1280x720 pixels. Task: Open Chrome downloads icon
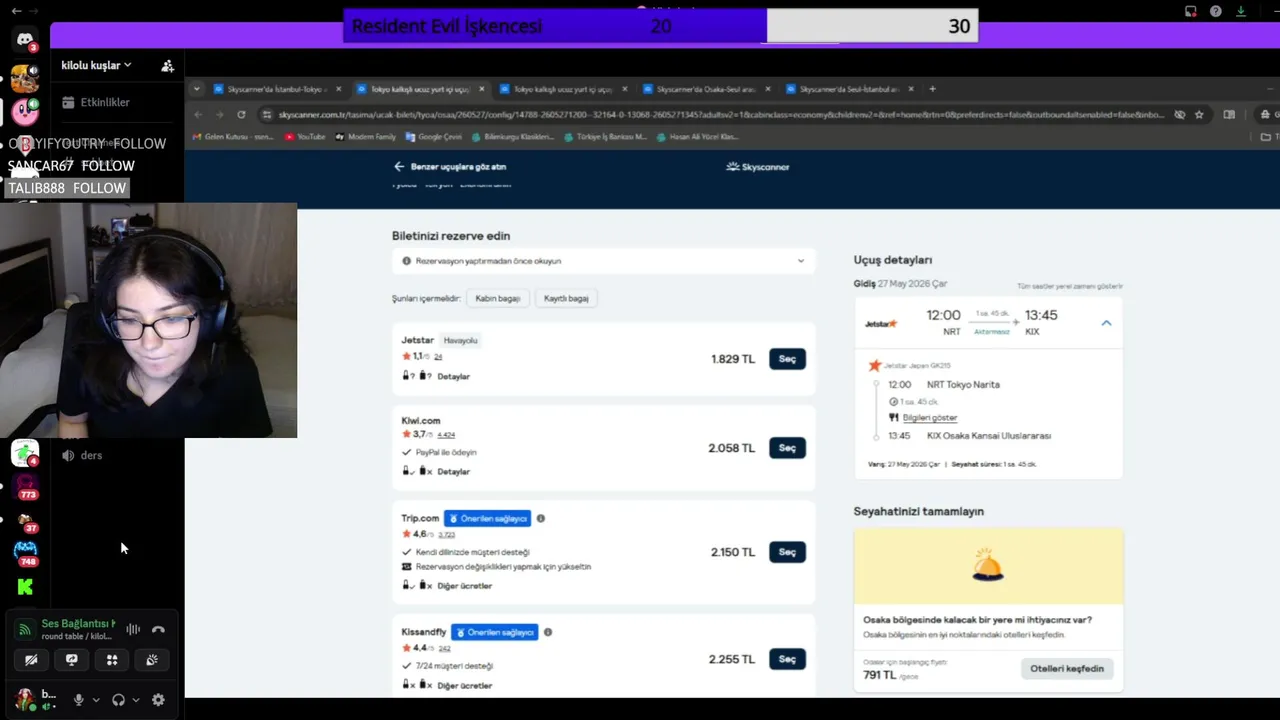click(x=1241, y=11)
